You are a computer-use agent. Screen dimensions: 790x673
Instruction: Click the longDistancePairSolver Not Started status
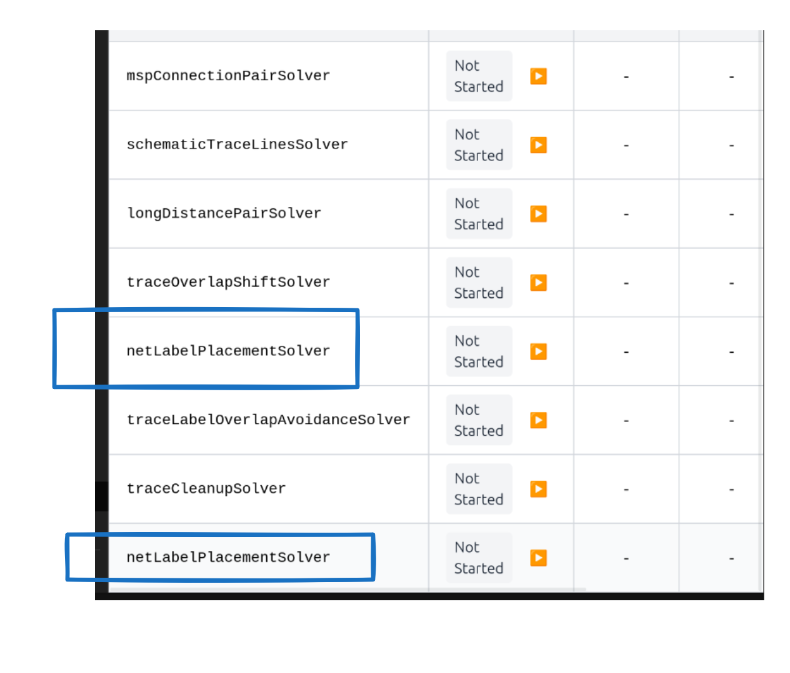478,213
